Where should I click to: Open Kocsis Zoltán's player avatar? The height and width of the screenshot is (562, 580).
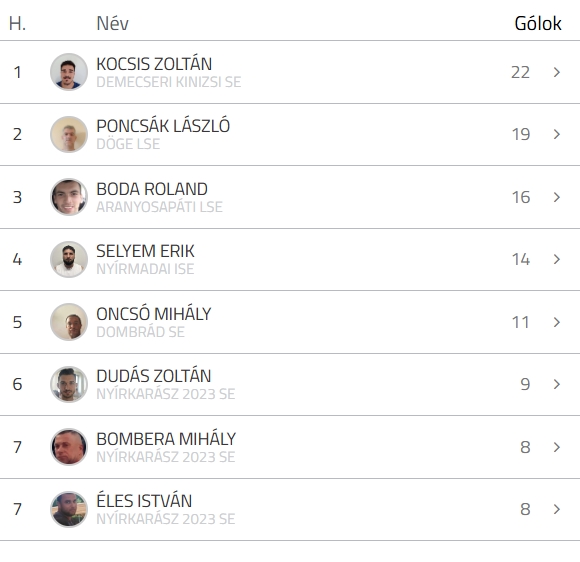click(x=69, y=72)
